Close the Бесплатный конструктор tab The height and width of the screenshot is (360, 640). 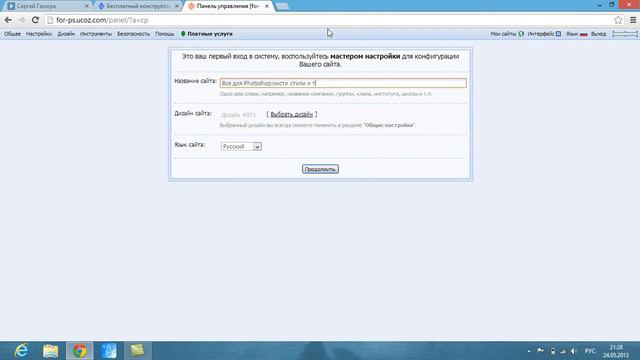tap(177, 6)
